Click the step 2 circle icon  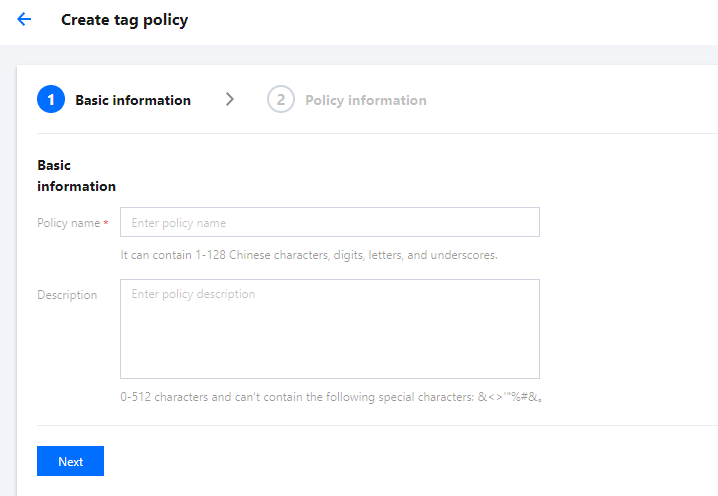click(281, 100)
